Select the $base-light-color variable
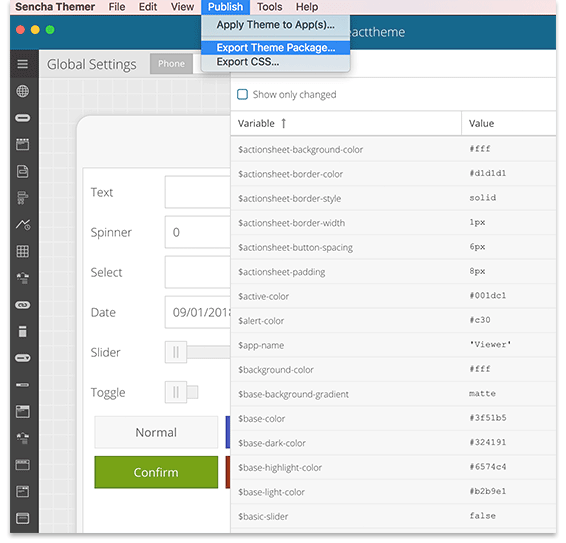The width and height of the screenshot is (566, 543). point(271,492)
